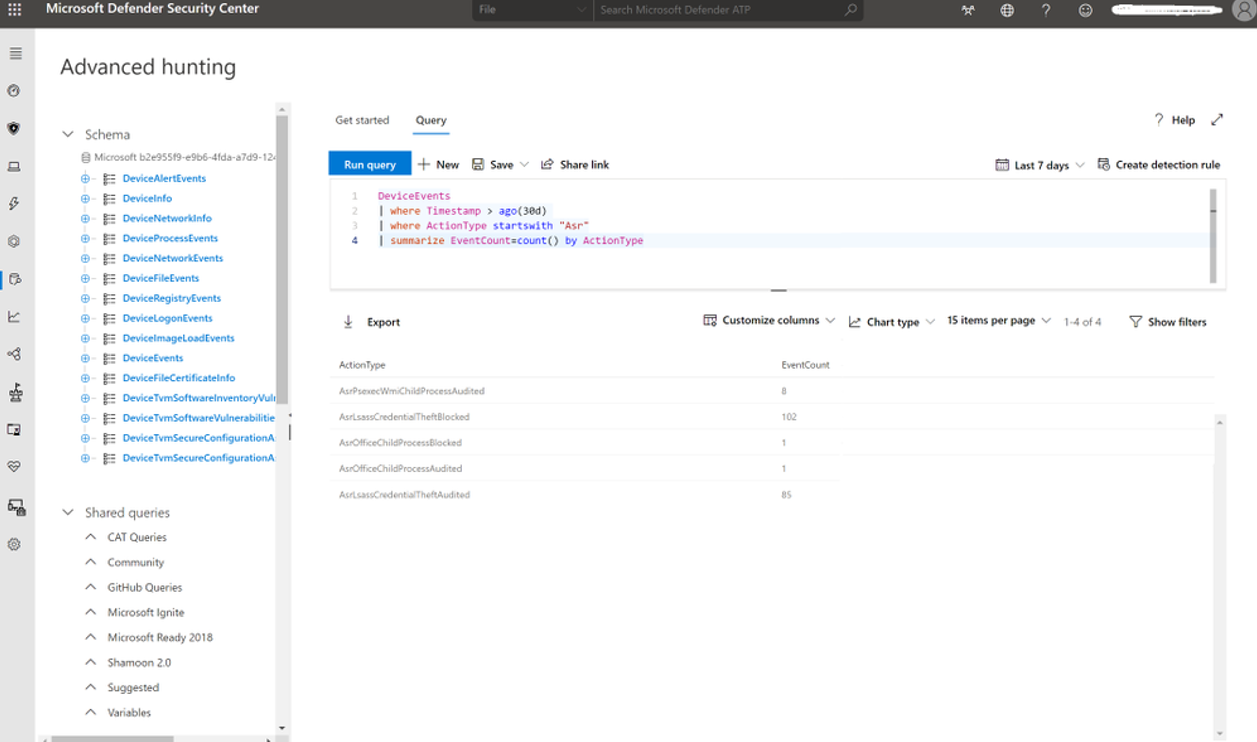This screenshot has height=742, width=1257.
Task: Open the user account avatar
Action: point(1242,11)
